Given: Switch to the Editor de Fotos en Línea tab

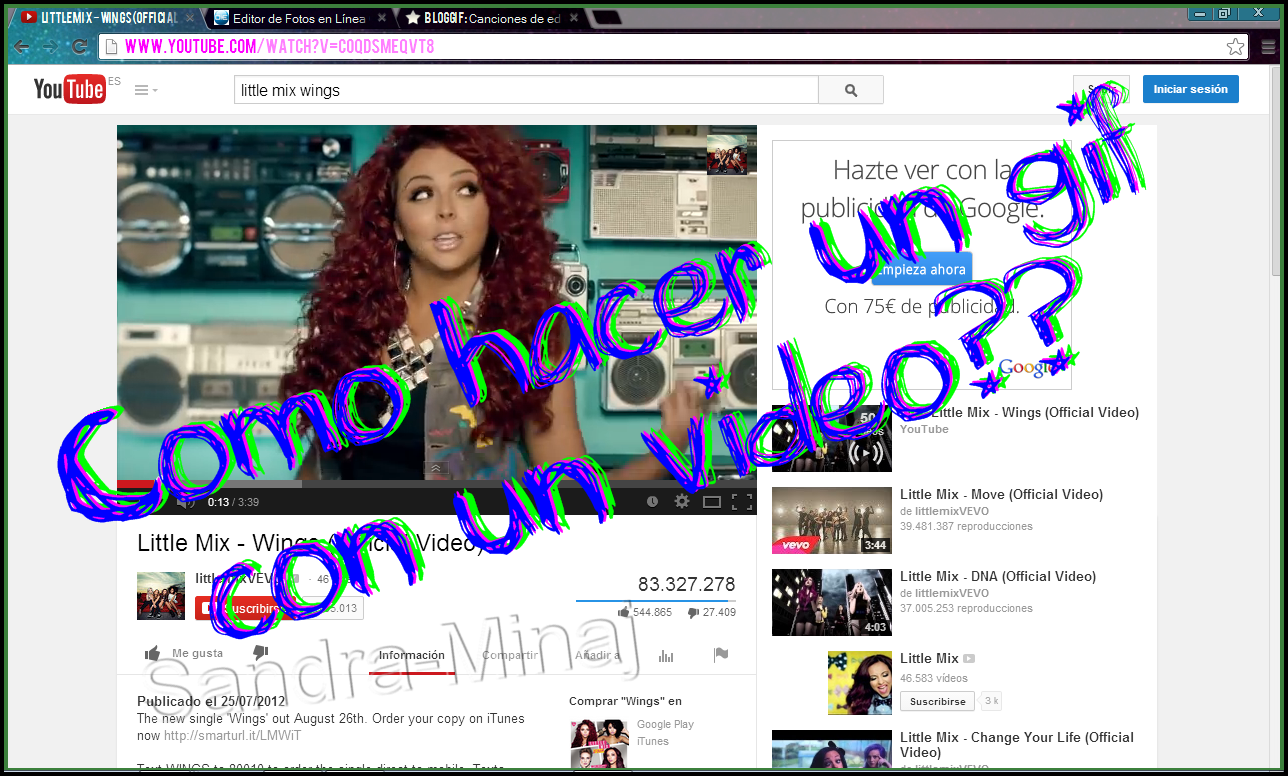Looking at the screenshot, I should point(298,18).
